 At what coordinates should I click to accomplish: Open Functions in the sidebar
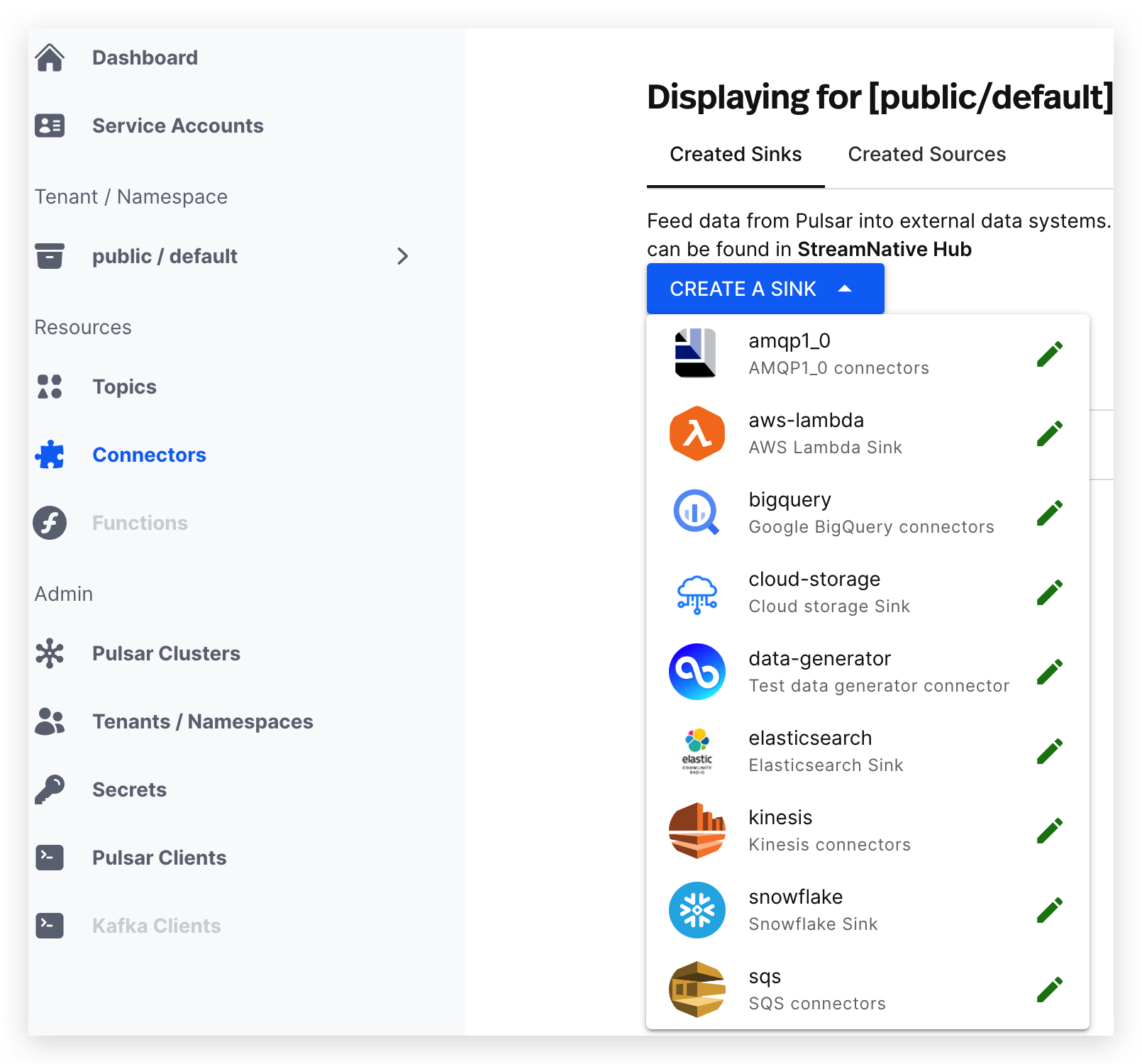click(x=140, y=523)
